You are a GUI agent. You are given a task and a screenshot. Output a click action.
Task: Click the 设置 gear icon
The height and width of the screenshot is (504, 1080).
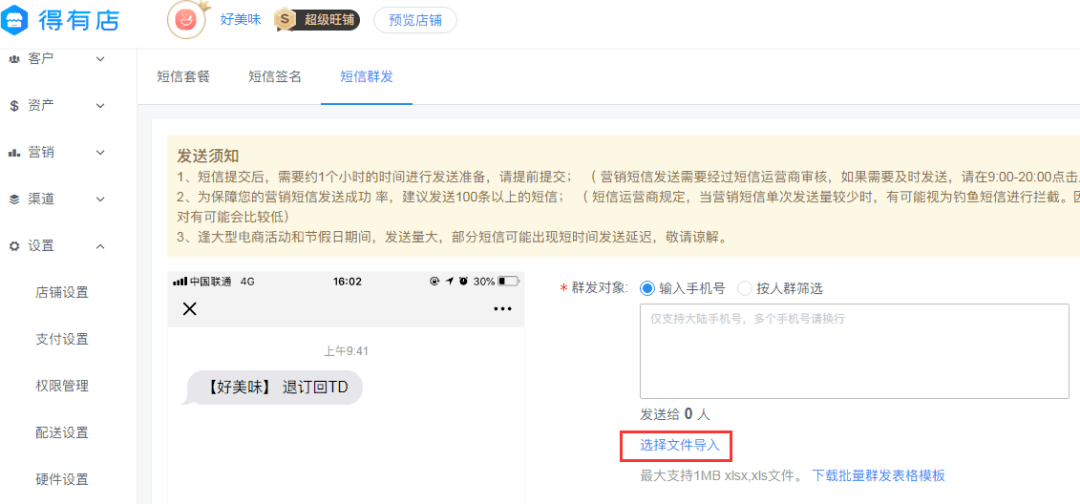(14, 246)
